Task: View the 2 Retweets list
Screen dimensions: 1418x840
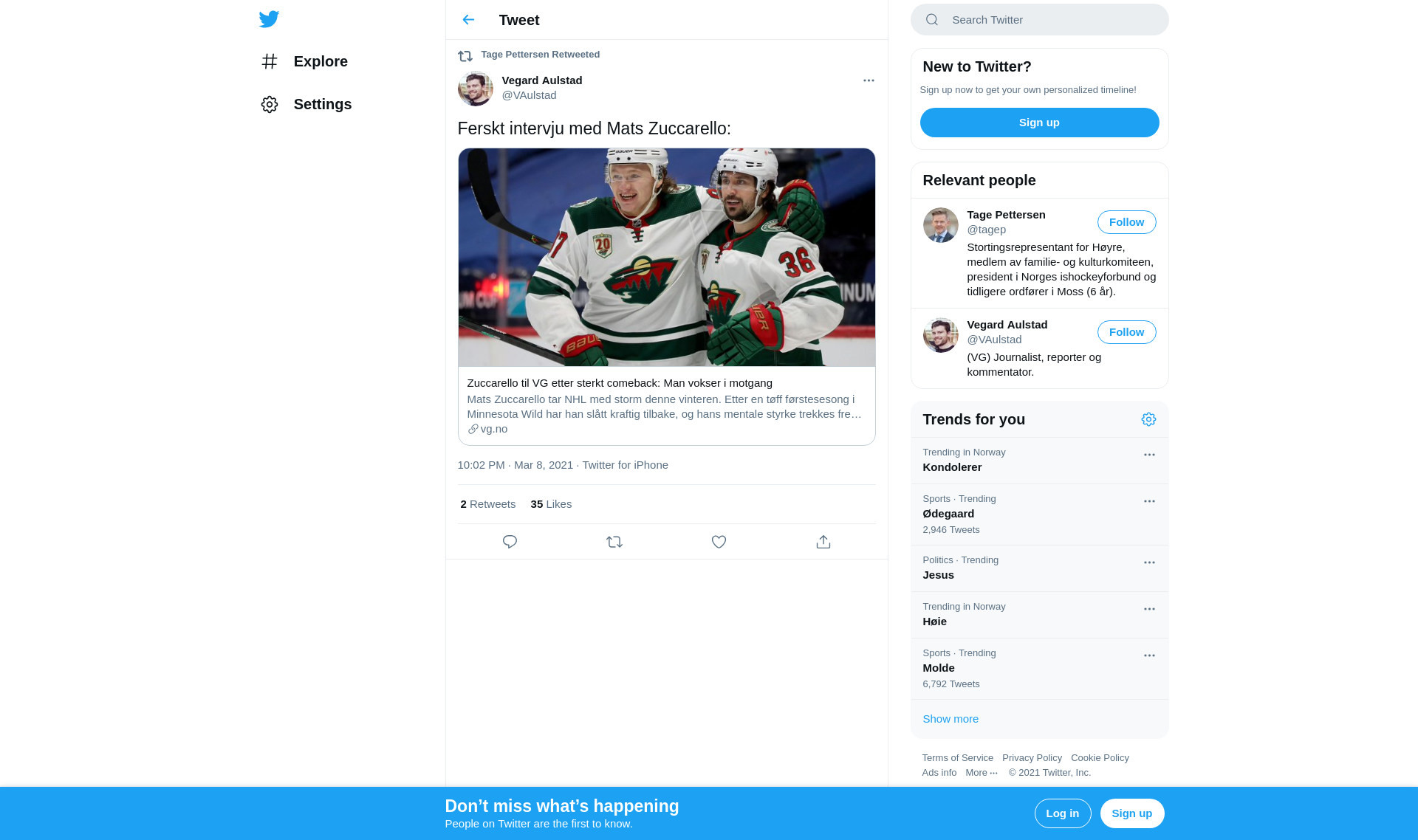Action: click(x=488, y=504)
